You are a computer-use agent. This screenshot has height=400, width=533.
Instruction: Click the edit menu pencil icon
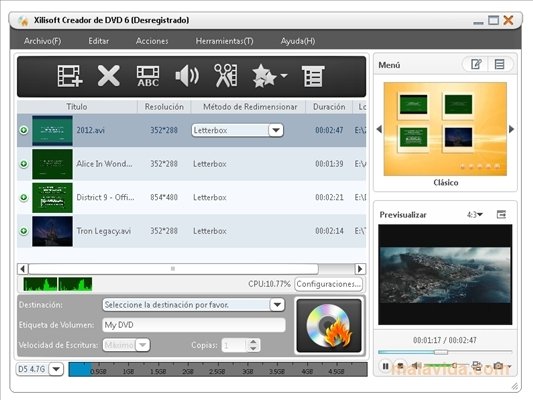coord(476,64)
